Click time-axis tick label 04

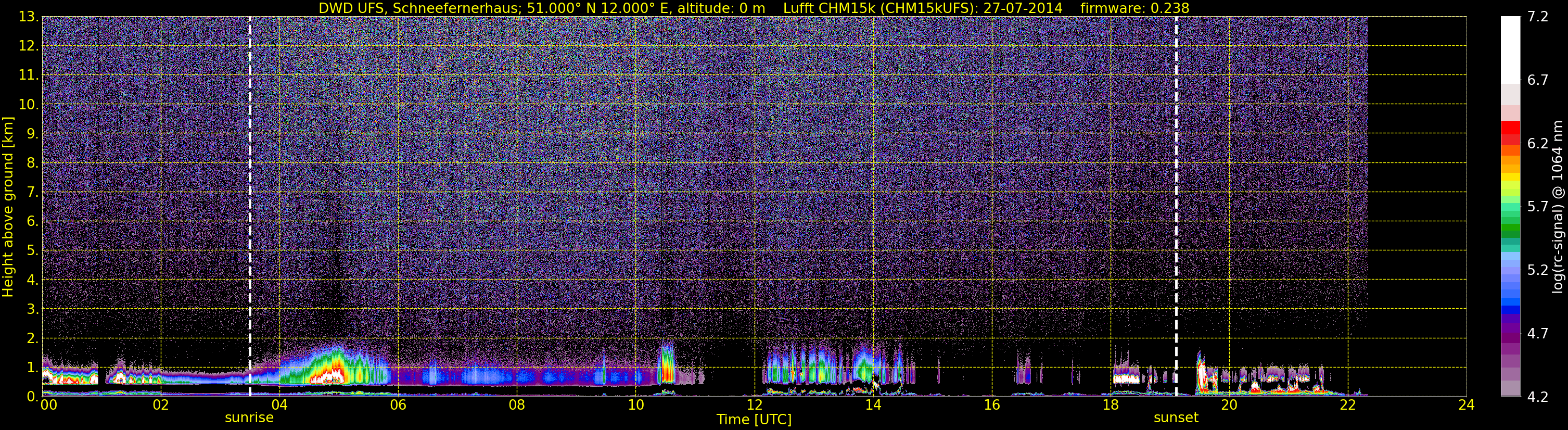pos(279,405)
